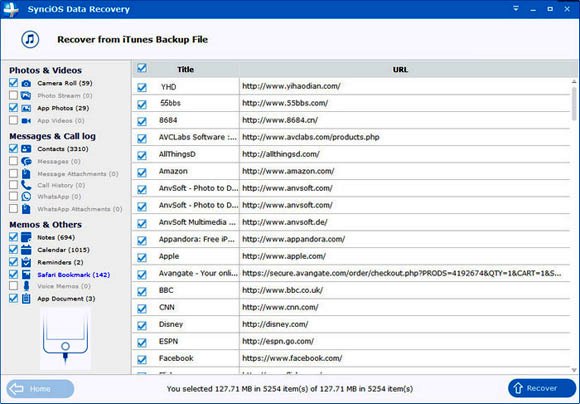
Task: Select the Messages speech bubble icon
Action: [x=26, y=162]
